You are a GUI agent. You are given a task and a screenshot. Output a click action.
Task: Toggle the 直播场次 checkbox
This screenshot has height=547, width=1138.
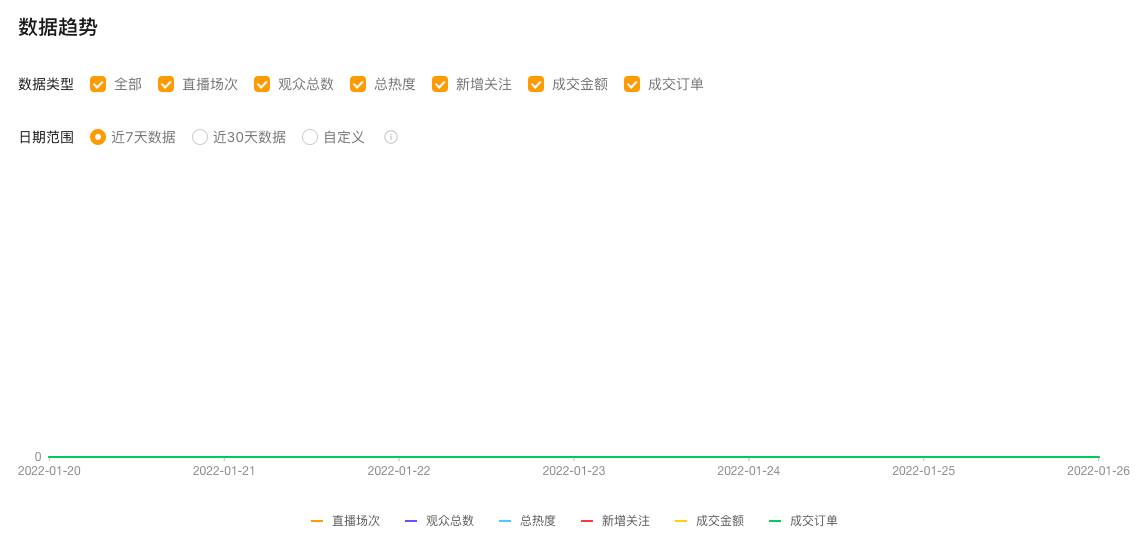(166, 84)
